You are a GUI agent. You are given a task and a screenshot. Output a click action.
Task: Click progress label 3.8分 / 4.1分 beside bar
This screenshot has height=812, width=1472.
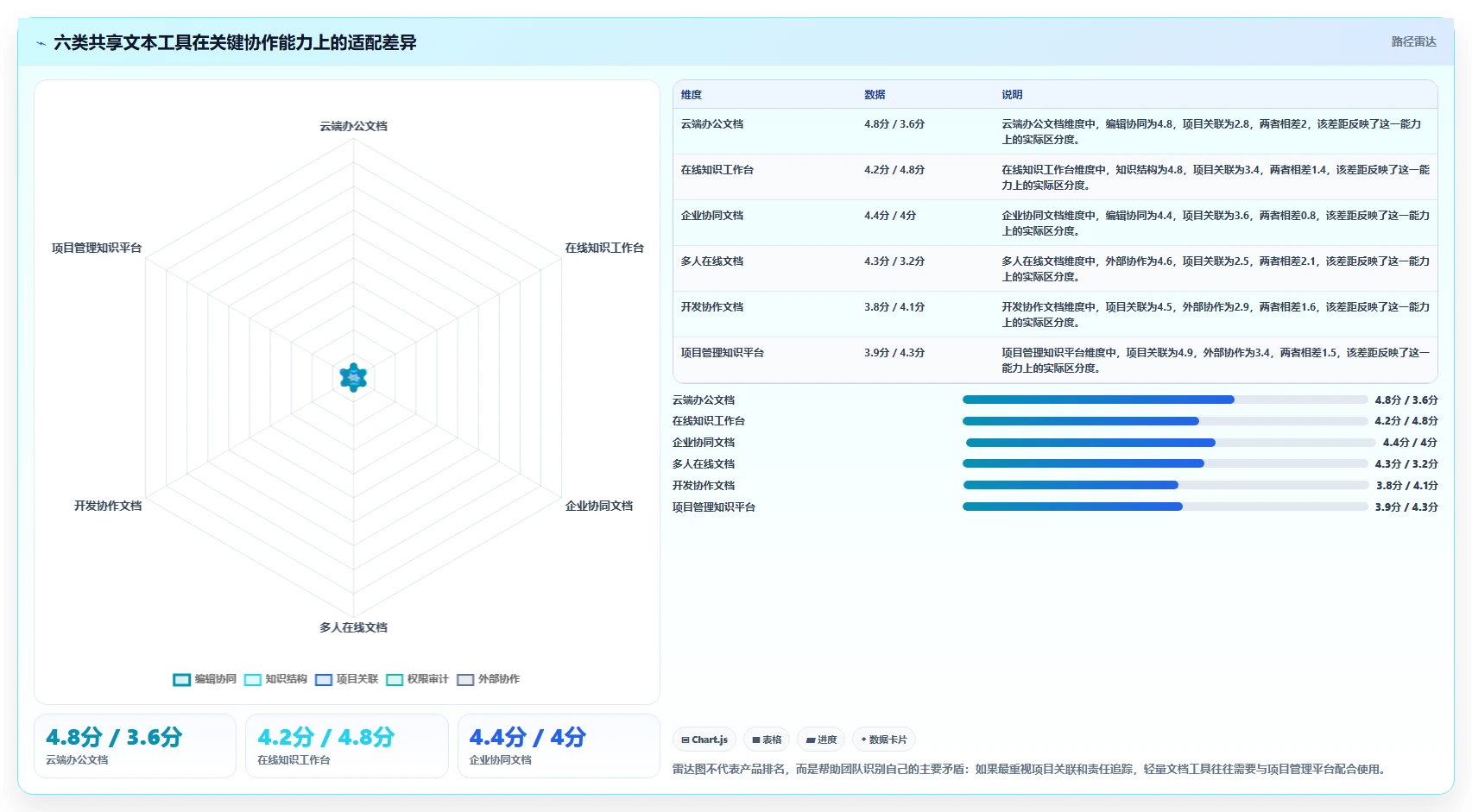point(1407,486)
